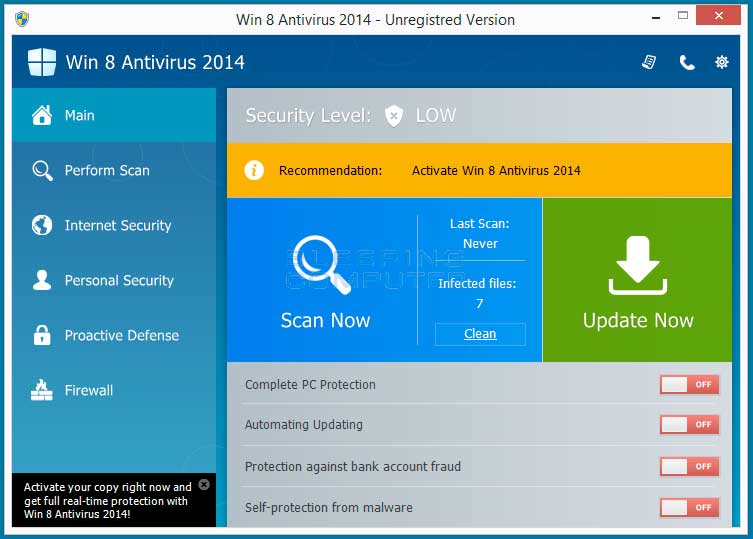Click the phone support icon

coord(687,62)
